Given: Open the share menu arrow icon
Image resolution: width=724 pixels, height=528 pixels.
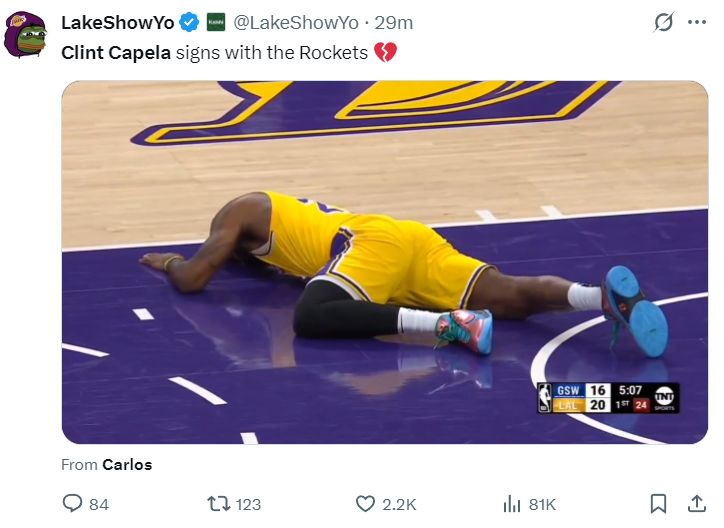Looking at the screenshot, I should (697, 504).
